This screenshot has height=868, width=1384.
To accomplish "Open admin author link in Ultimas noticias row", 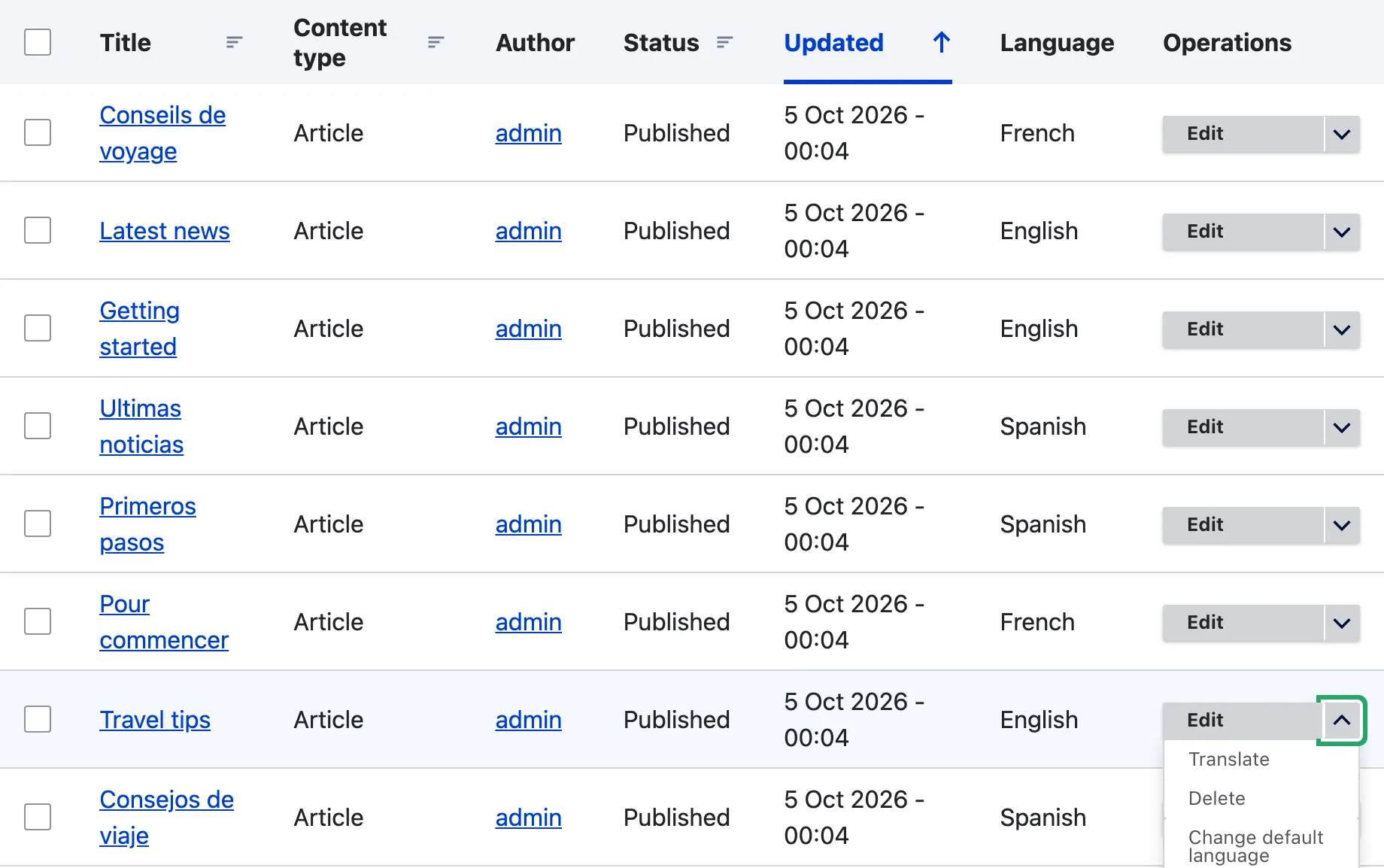I will point(529,426).
